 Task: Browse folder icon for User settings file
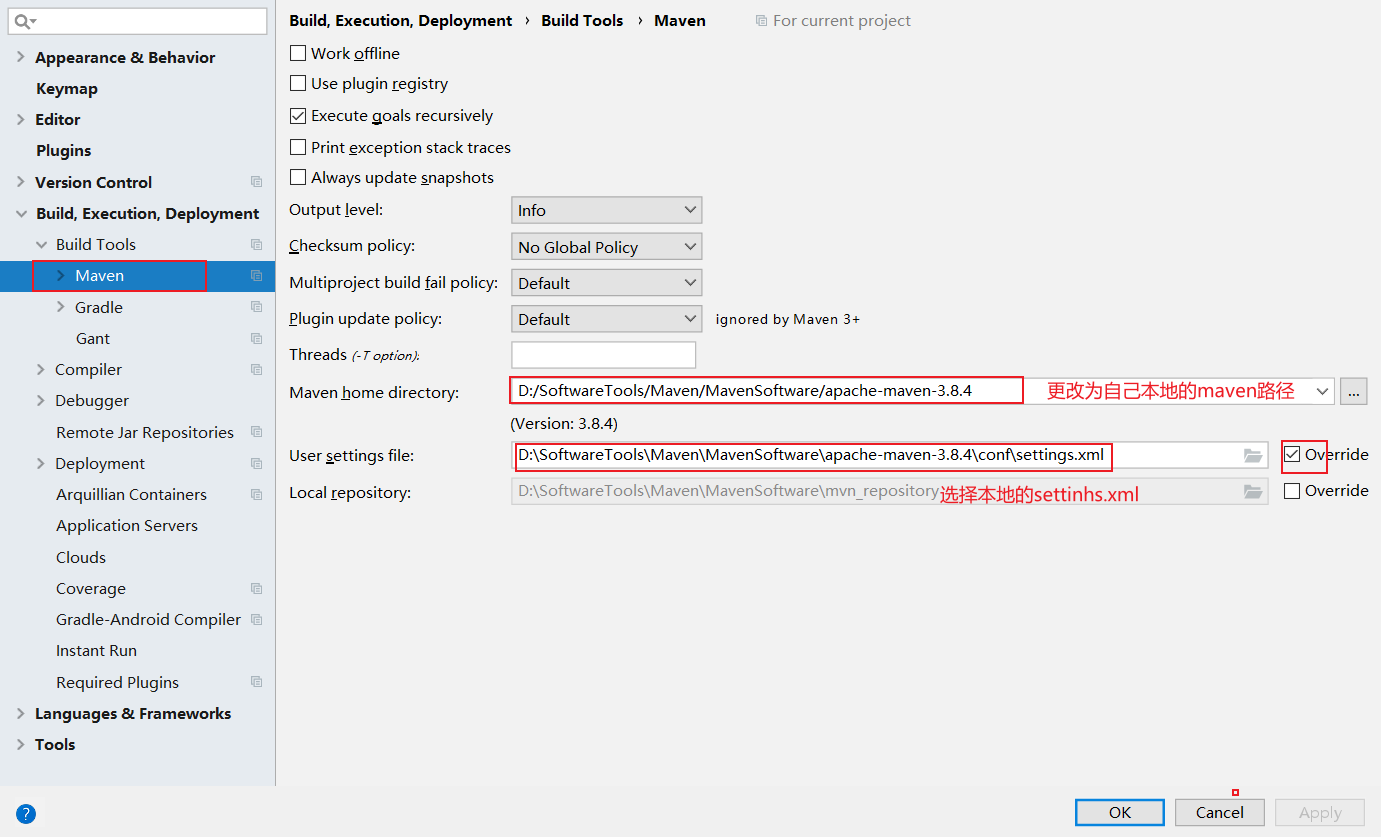click(1253, 455)
